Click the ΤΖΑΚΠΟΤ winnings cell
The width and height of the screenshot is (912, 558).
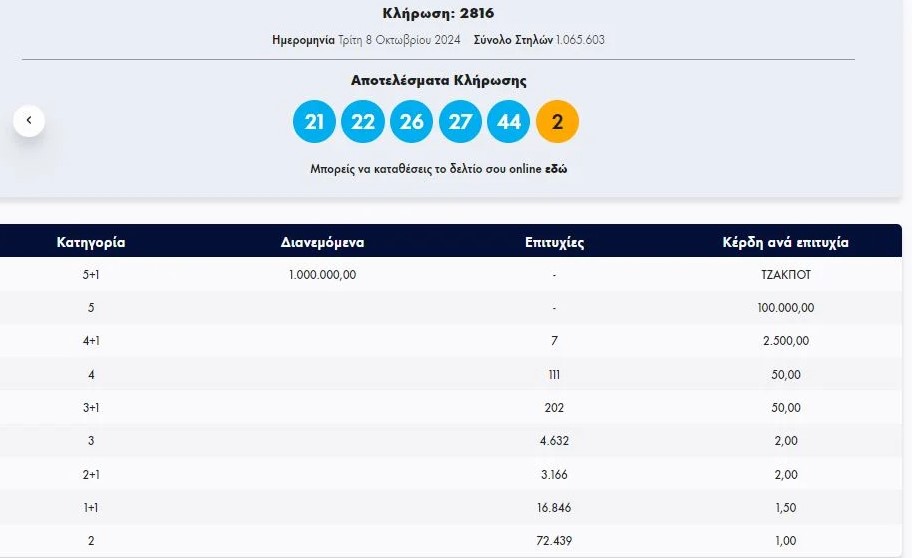click(x=785, y=274)
